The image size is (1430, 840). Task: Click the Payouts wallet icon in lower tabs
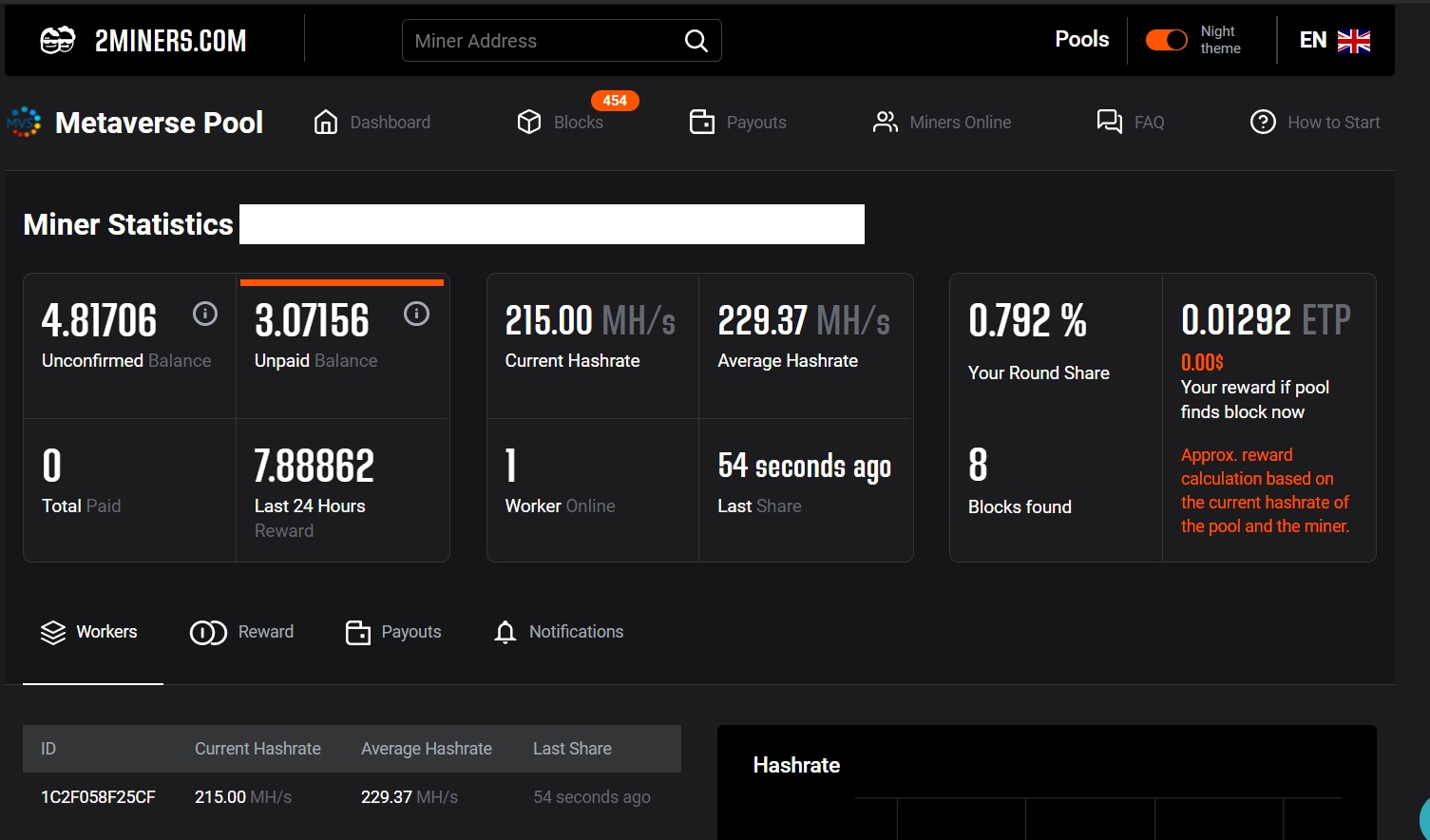tap(358, 632)
